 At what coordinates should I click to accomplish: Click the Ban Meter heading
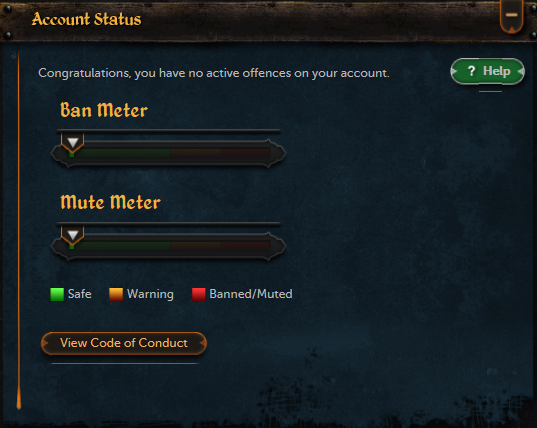coord(104,110)
